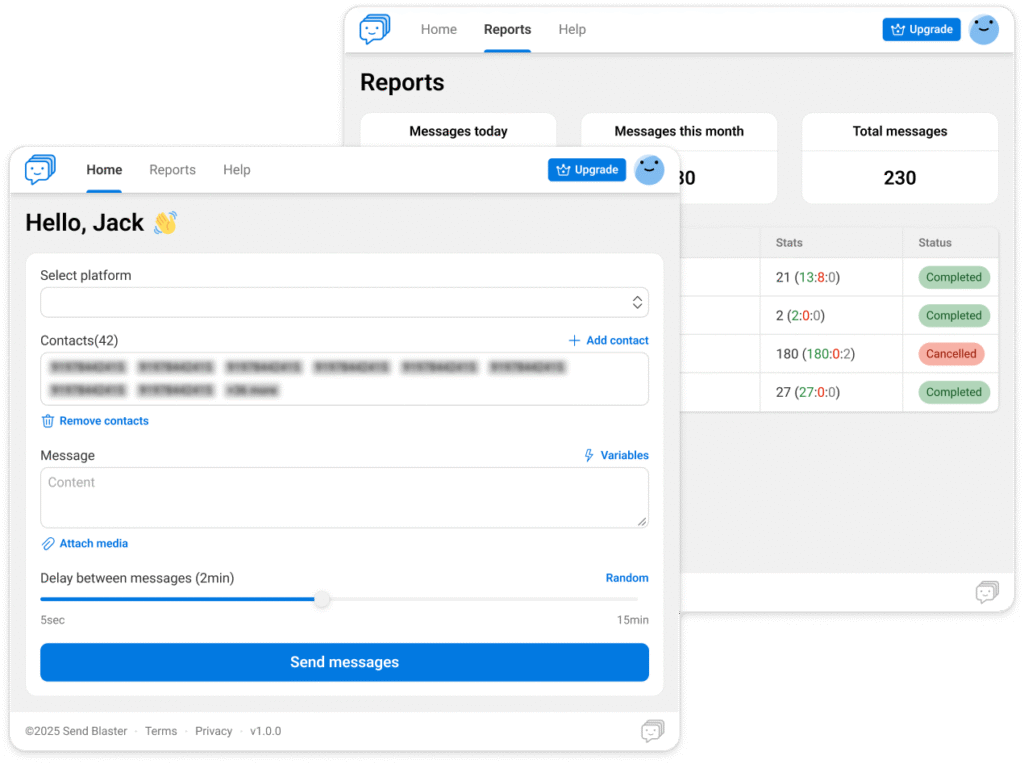Viewport: 1024px width, 764px height.
Task: Open Help tab in Reports window
Action: [572, 29]
